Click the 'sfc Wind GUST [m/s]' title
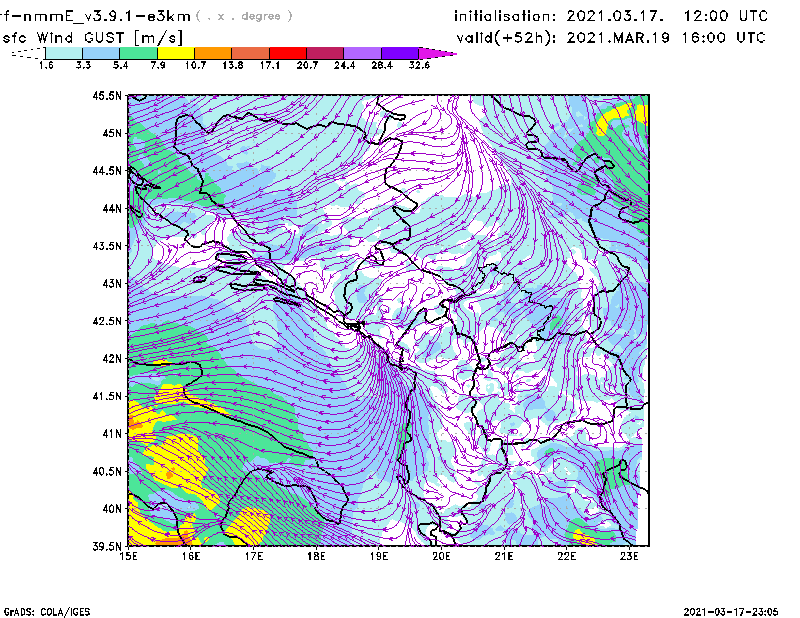The width and height of the screenshot is (800, 618). click(x=92, y=38)
